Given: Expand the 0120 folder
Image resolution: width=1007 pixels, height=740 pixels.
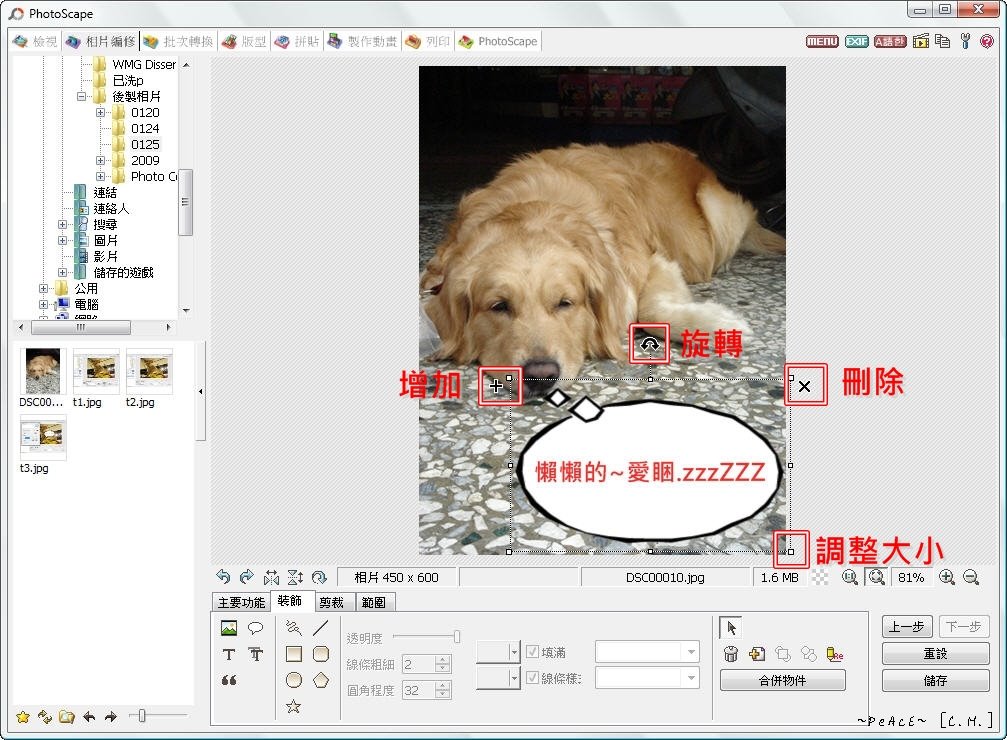Looking at the screenshot, I should click(x=100, y=112).
